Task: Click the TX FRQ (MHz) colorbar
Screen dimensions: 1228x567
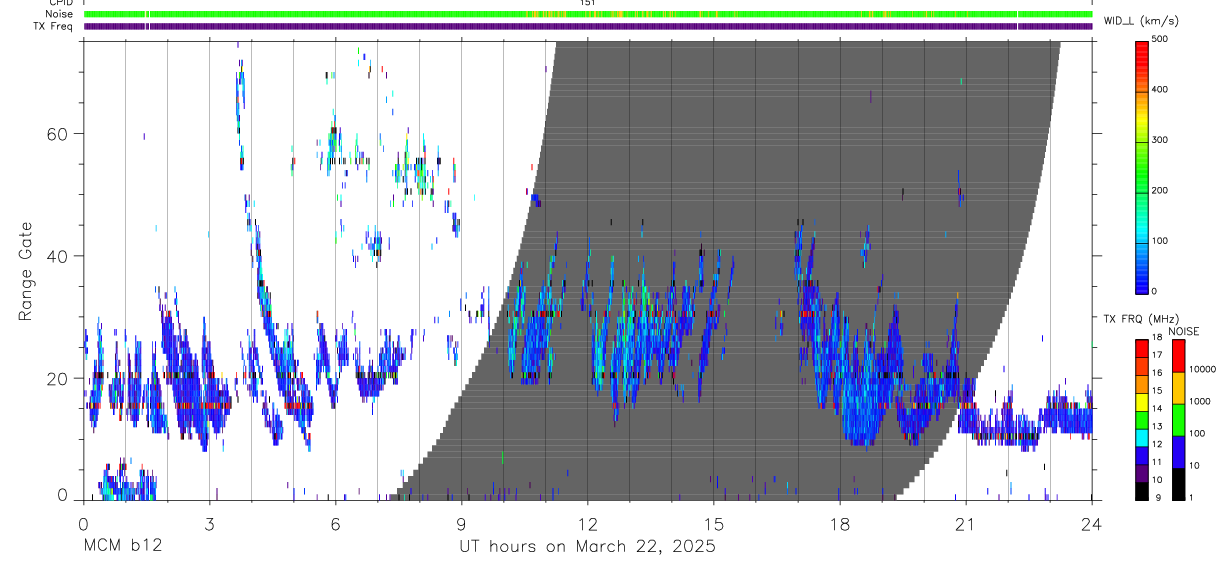Action: (x=1143, y=420)
